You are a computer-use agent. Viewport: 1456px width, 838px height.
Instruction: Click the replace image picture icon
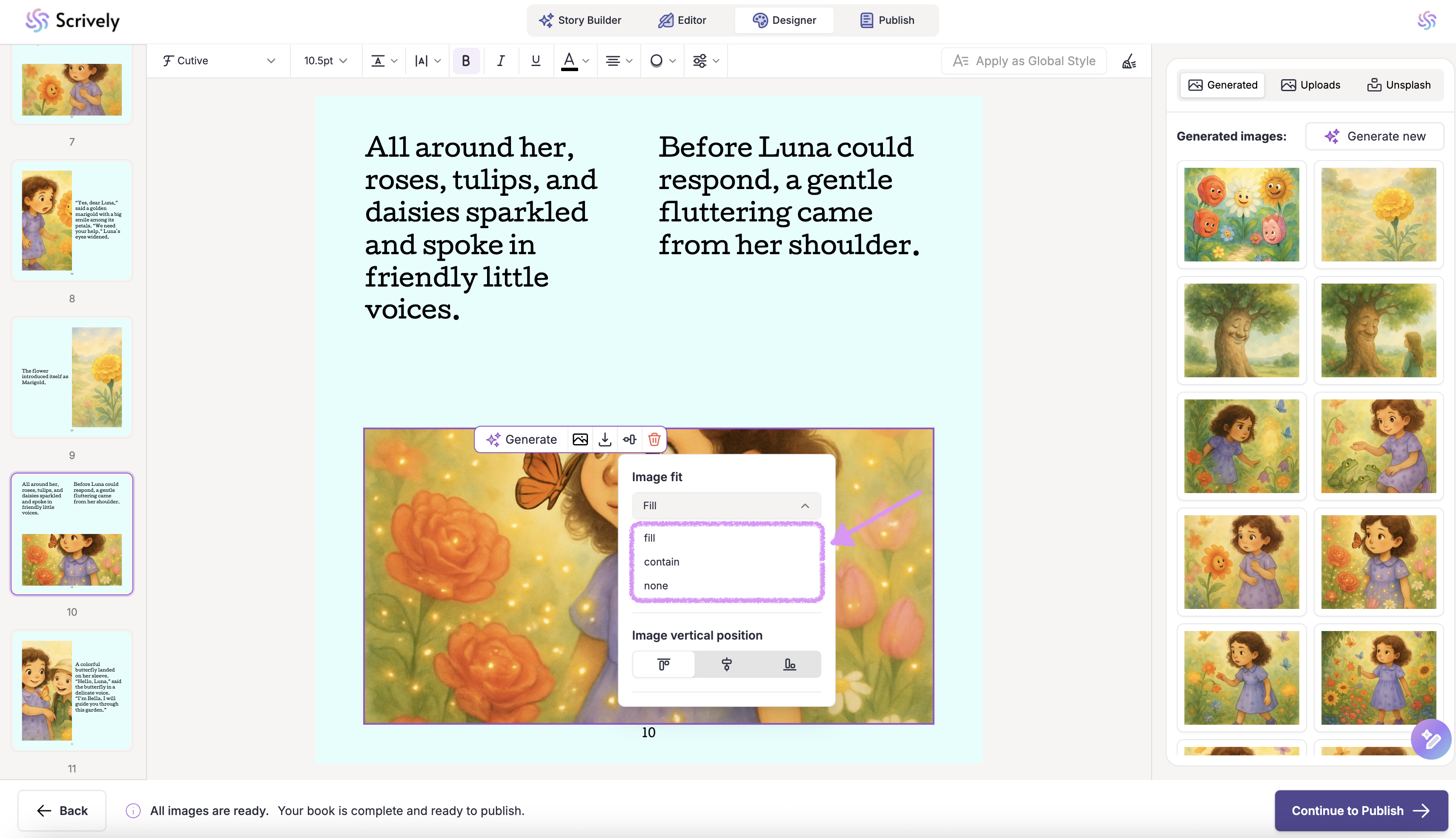[580, 440]
